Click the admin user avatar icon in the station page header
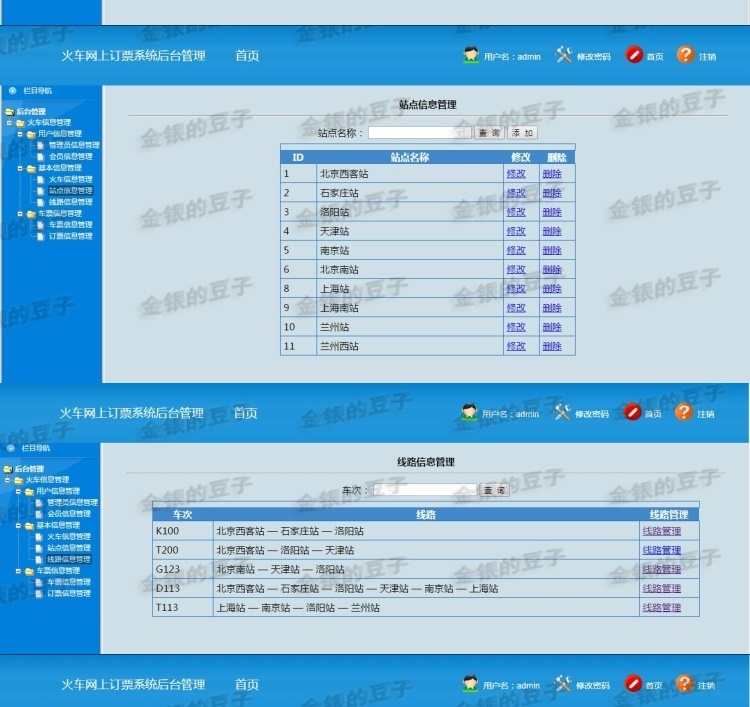This screenshot has height=707, width=750. click(471, 55)
